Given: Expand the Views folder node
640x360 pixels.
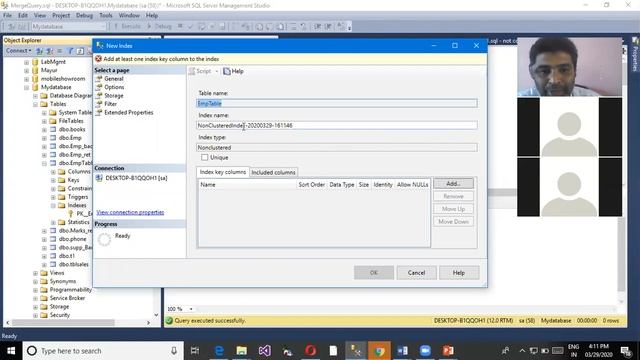Looking at the screenshot, I should tap(36, 273).
